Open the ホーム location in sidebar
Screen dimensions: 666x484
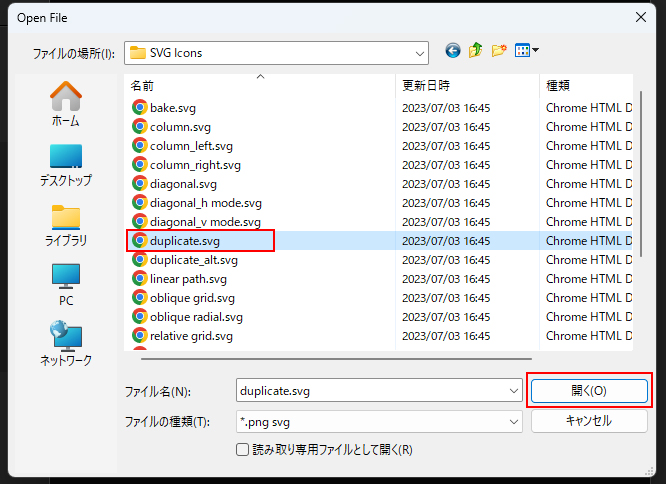point(66,104)
